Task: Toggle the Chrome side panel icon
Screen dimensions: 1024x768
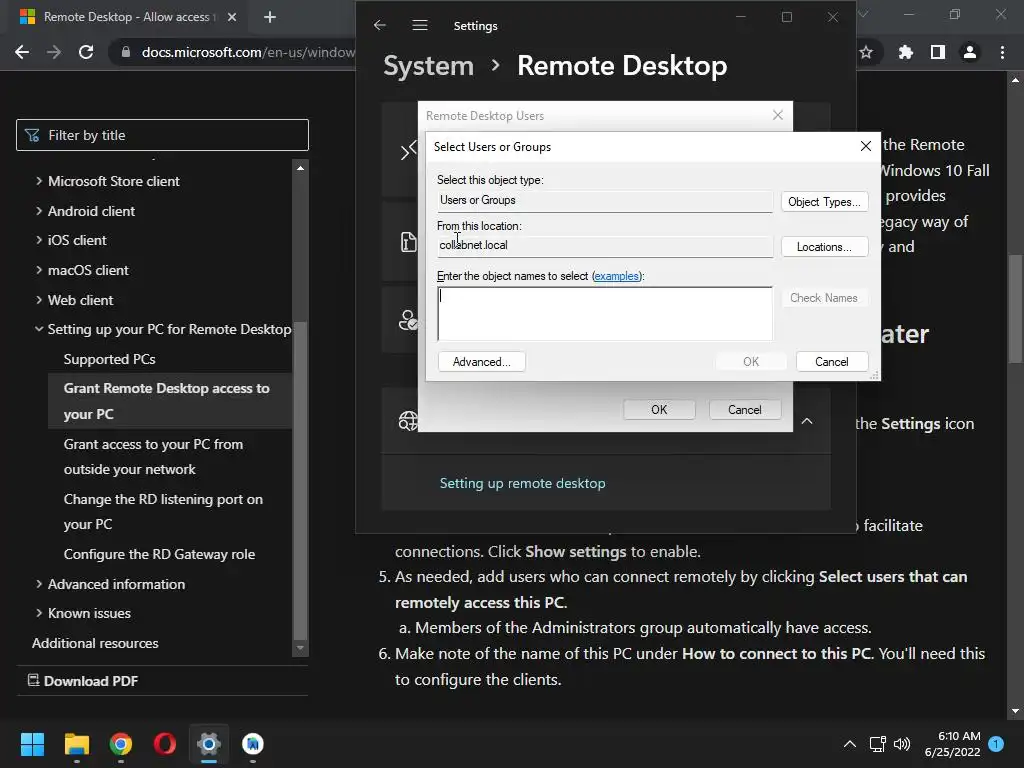Action: 938,52
